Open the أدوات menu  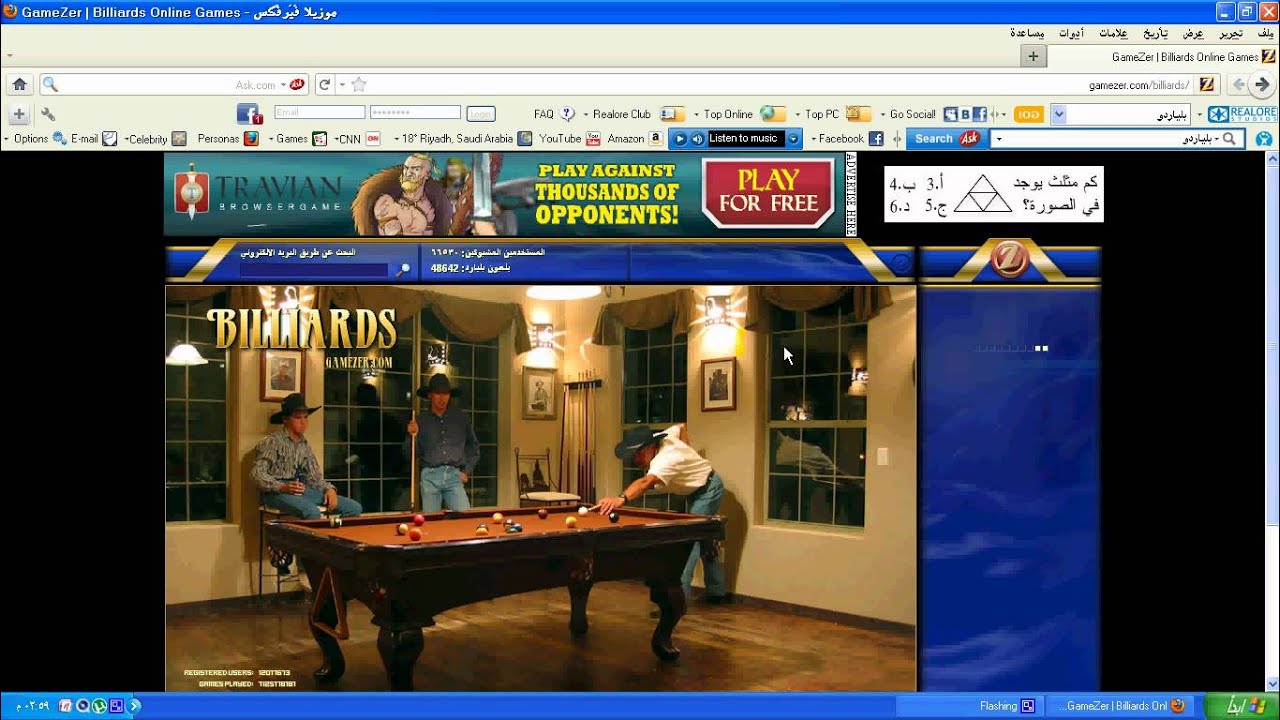1071,33
